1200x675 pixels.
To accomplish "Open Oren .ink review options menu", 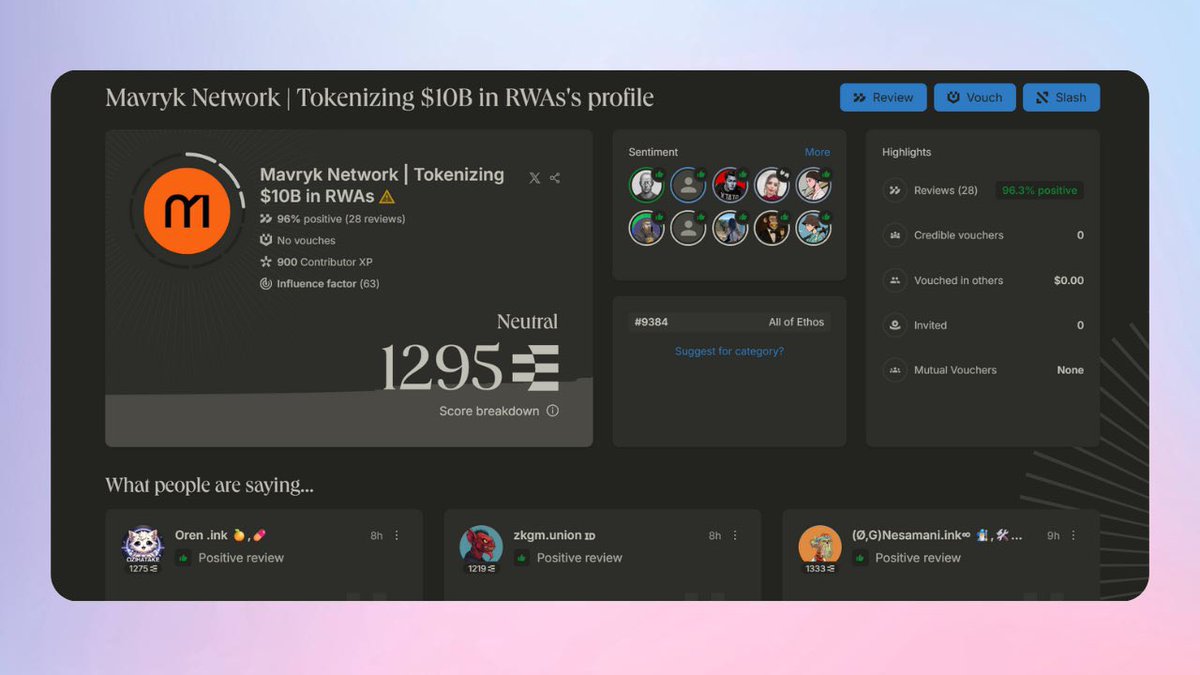I will tap(397, 536).
